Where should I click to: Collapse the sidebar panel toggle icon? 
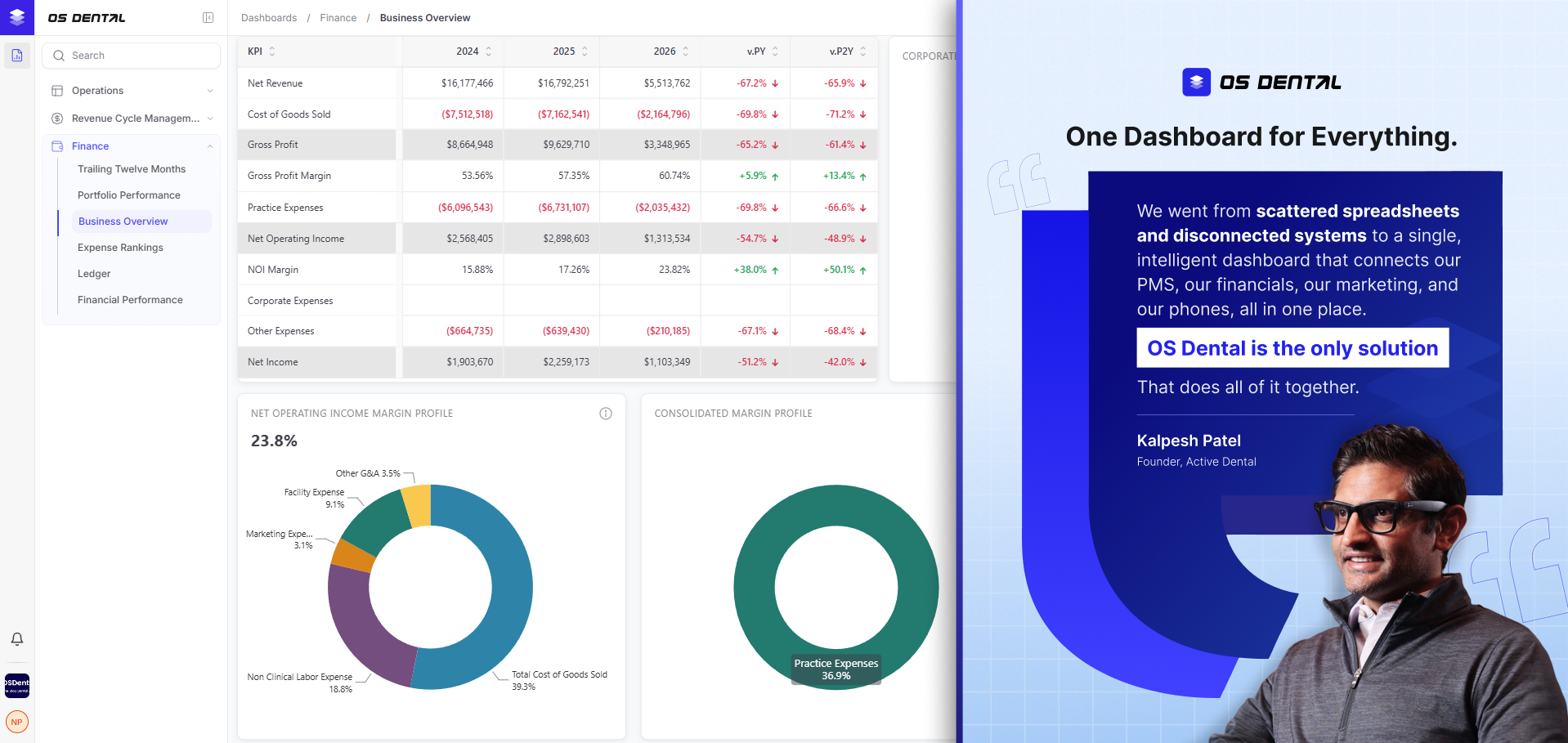click(208, 18)
